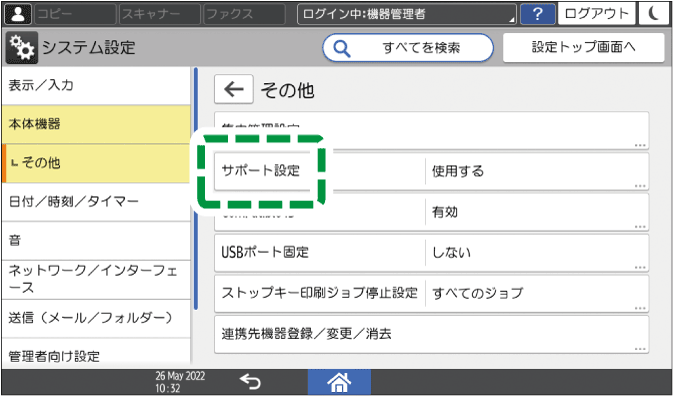This screenshot has width=675, height=396.
Task: Activate the energy saver moon icon
Action: pos(654,14)
